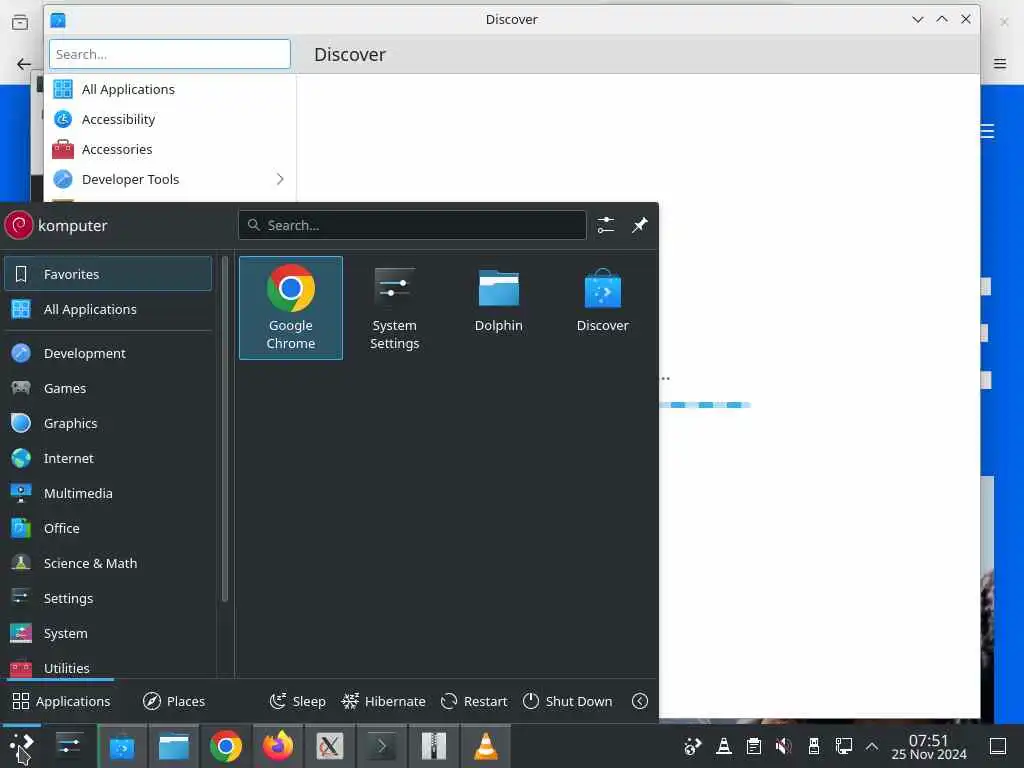Launch Google Chrome from taskbar
The width and height of the screenshot is (1024, 768).
coord(226,746)
